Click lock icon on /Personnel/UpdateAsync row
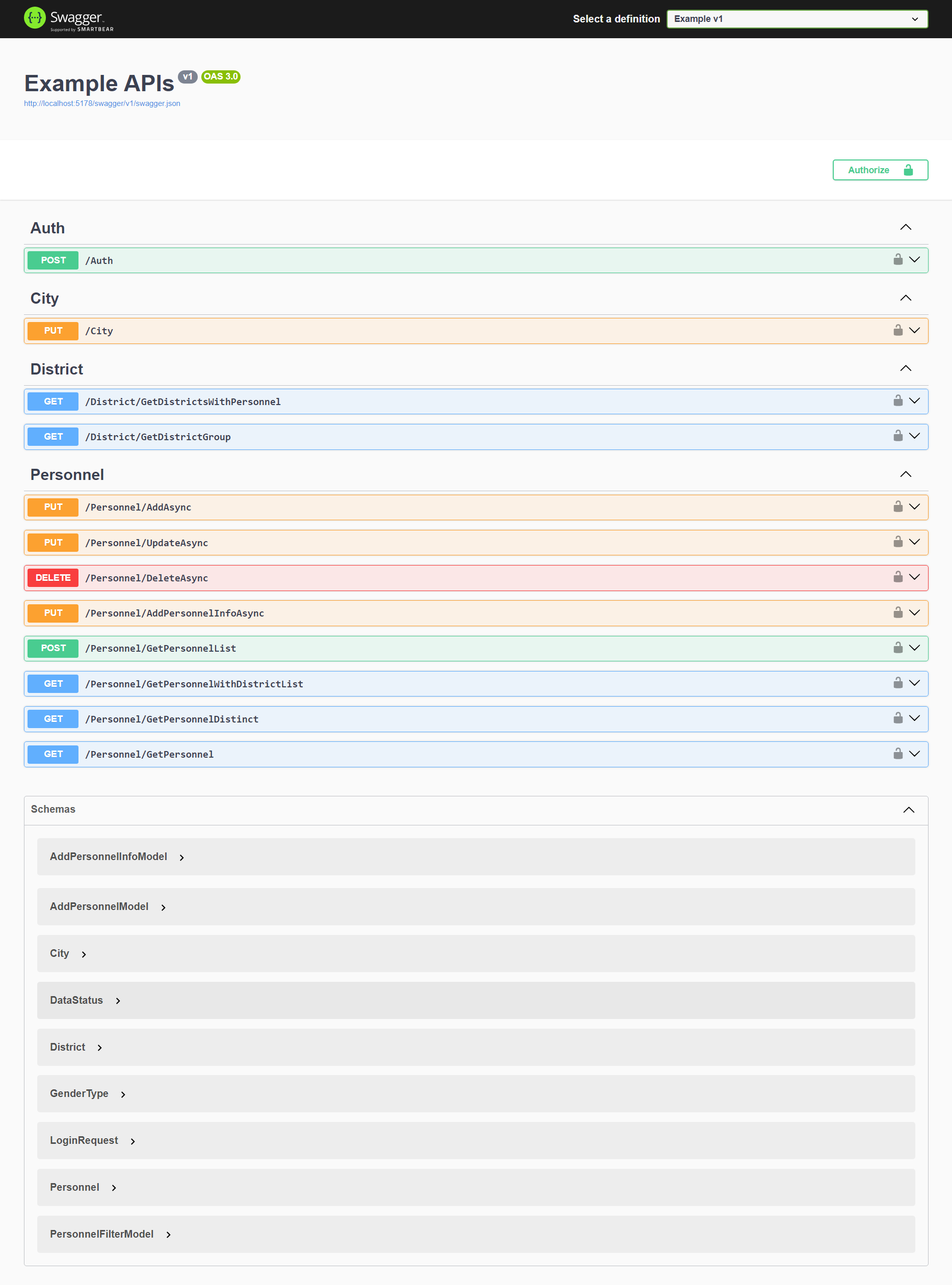This screenshot has height=1285, width=952. click(x=898, y=542)
